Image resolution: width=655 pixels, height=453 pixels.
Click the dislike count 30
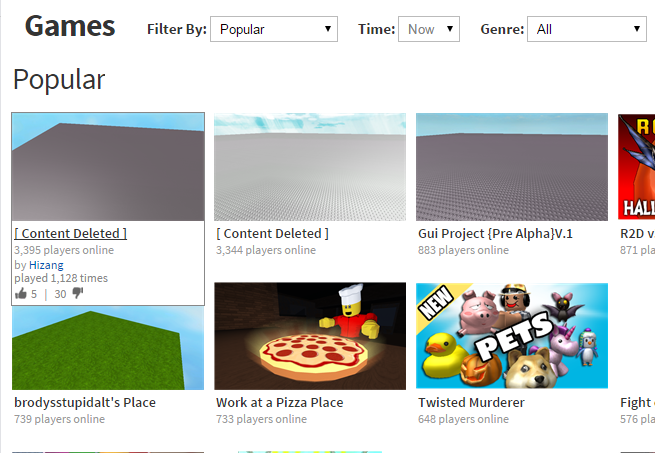pyautogui.click(x=60, y=294)
